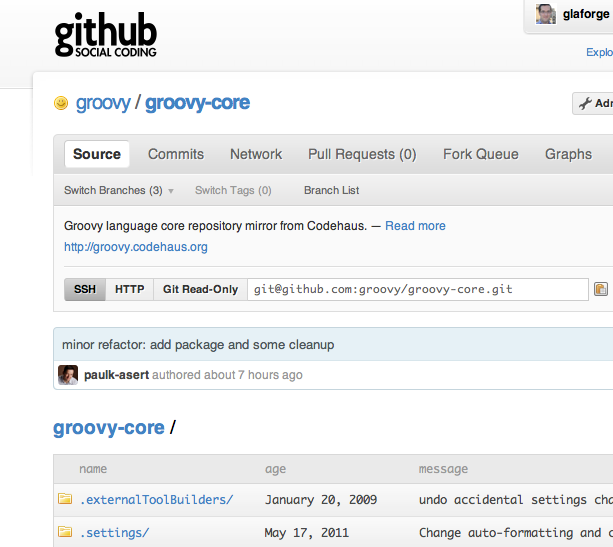Click the GitHub Social Coding logo
Image resolution: width=613 pixels, height=547 pixels.
[106, 34]
